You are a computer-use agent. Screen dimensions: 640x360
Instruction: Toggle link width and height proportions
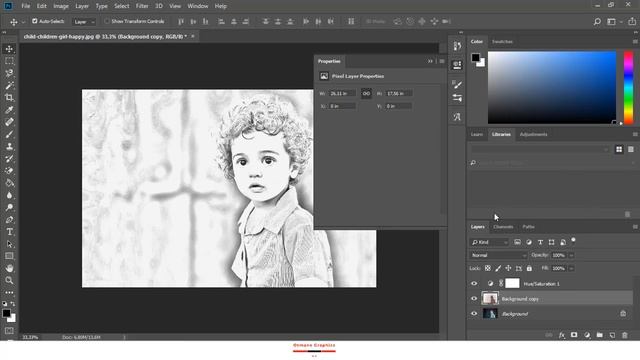coord(366,93)
